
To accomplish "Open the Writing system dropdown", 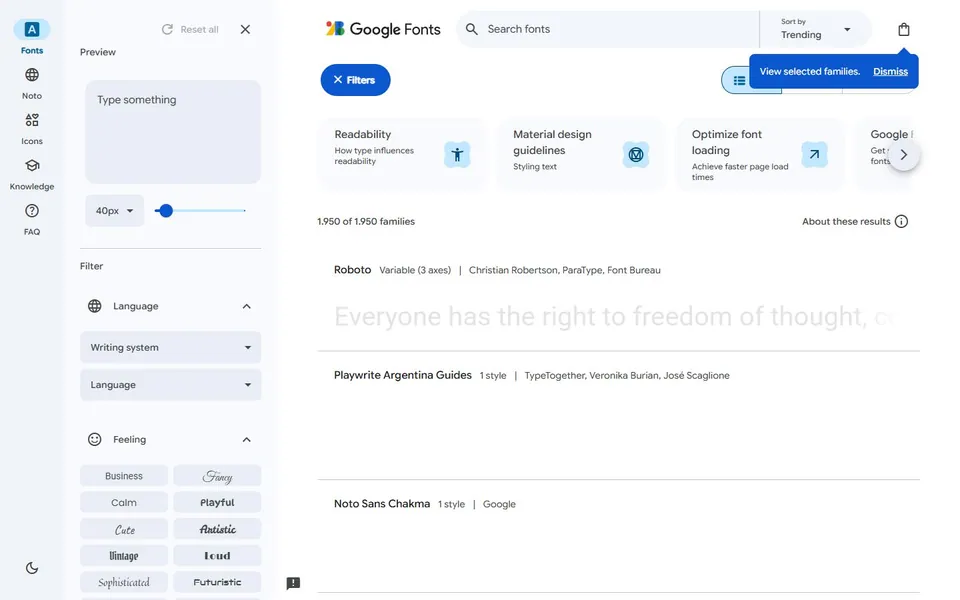I will (171, 347).
